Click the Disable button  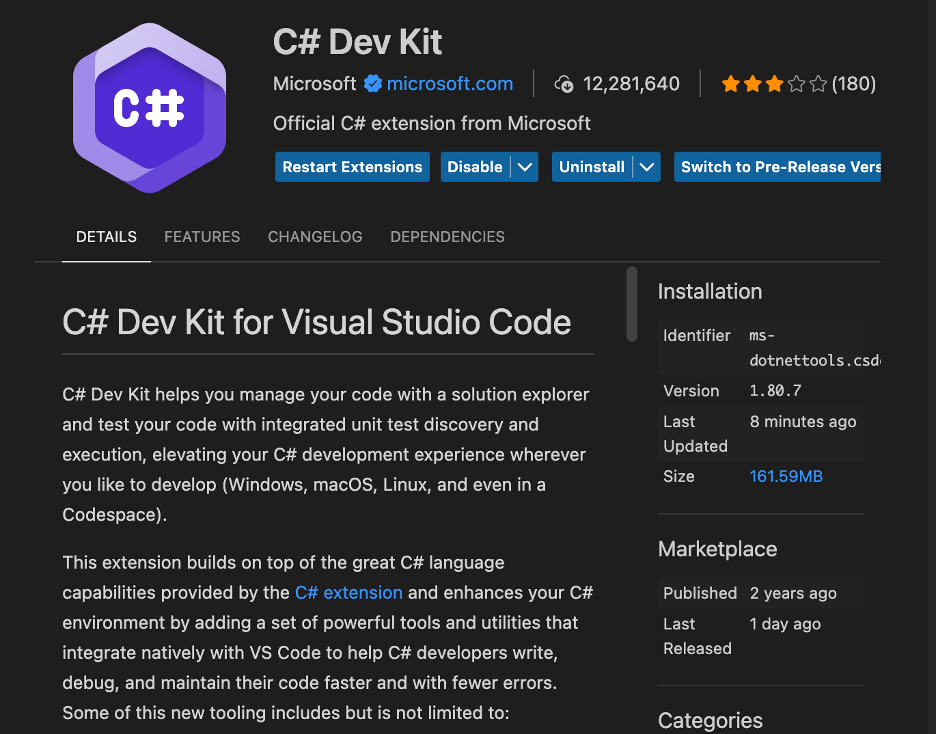click(x=475, y=167)
